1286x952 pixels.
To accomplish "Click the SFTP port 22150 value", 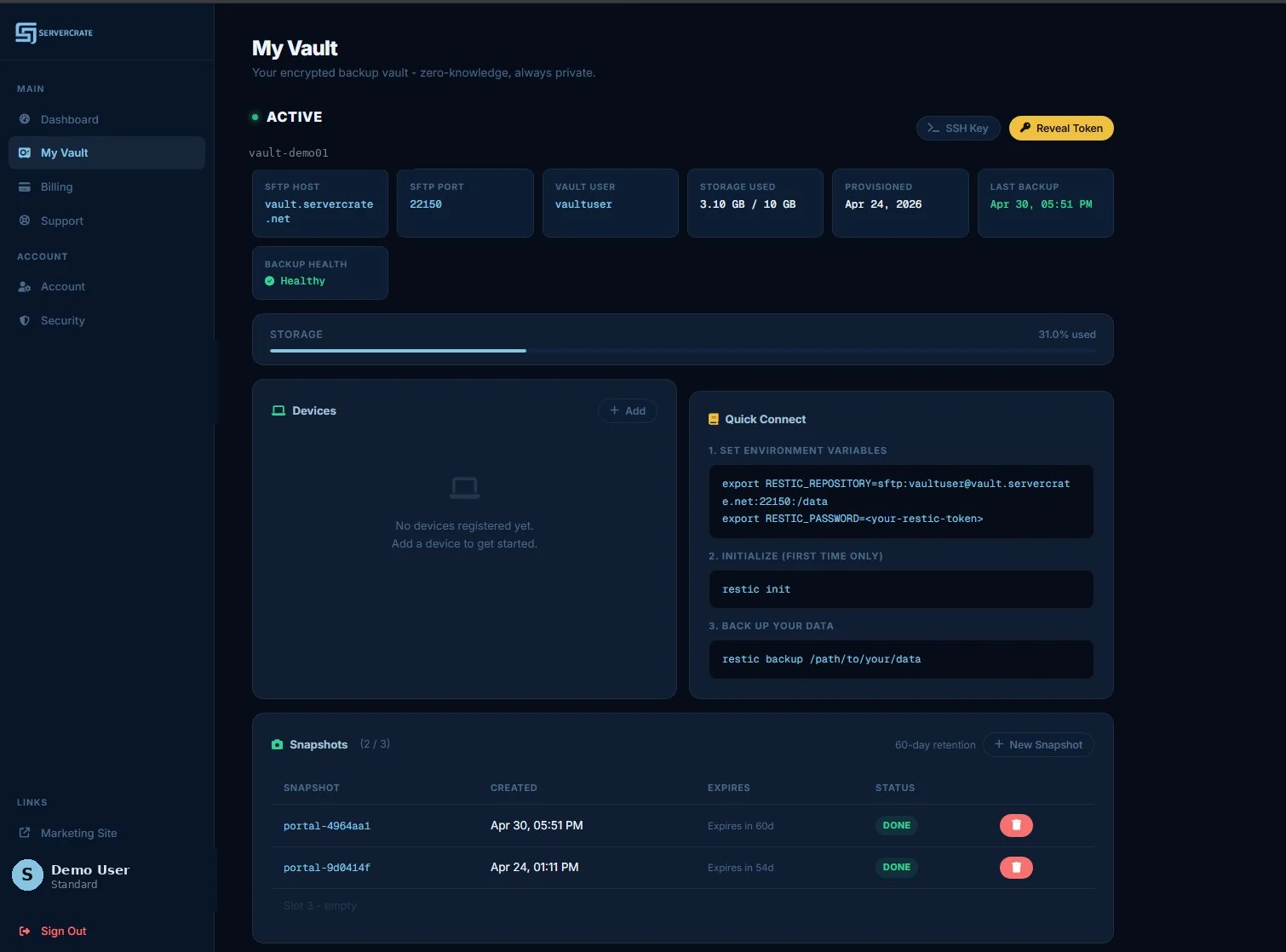I will [x=426, y=204].
